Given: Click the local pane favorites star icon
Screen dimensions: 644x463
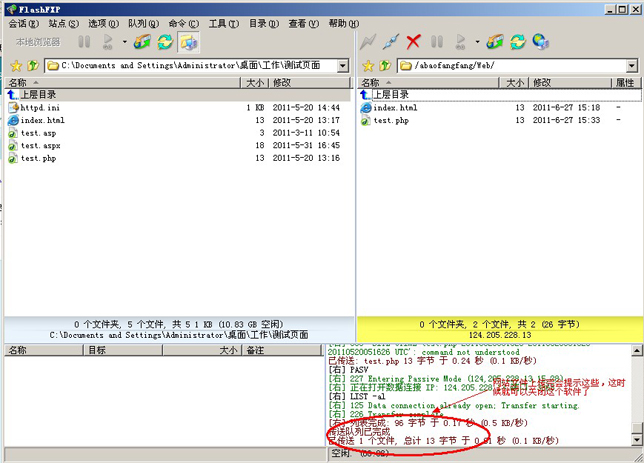Looking at the screenshot, I should tap(16, 66).
